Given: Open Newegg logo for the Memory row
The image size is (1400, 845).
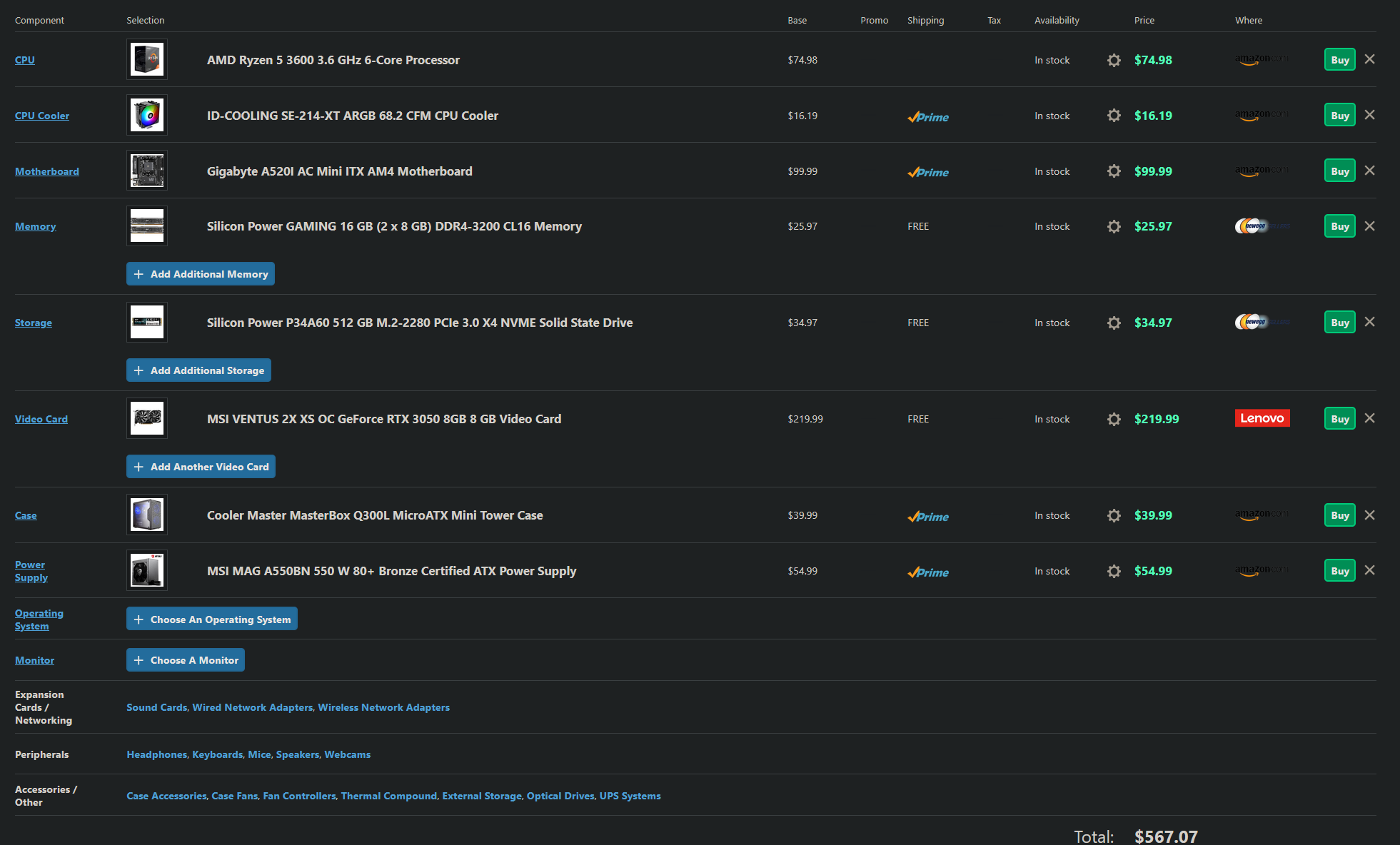Looking at the screenshot, I should (1262, 226).
